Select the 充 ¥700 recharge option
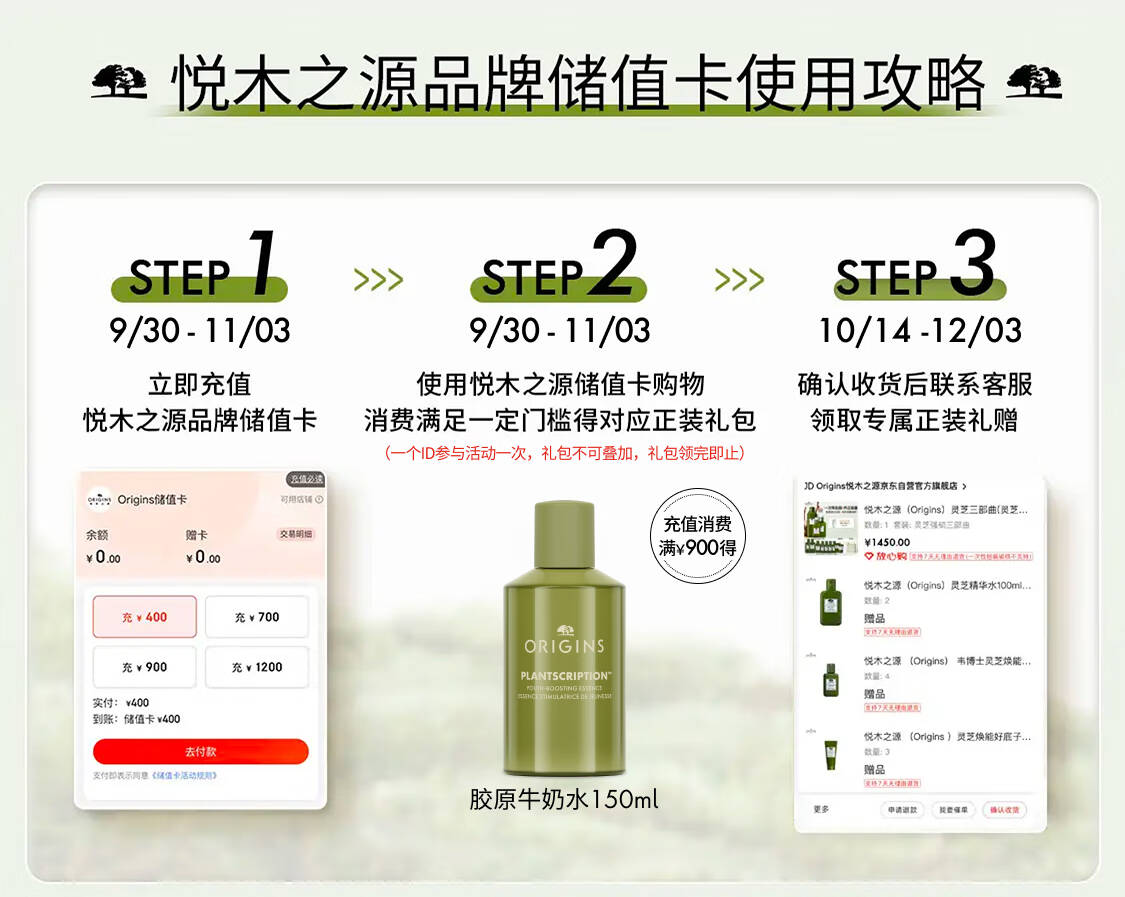 click(x=257, y=617)
